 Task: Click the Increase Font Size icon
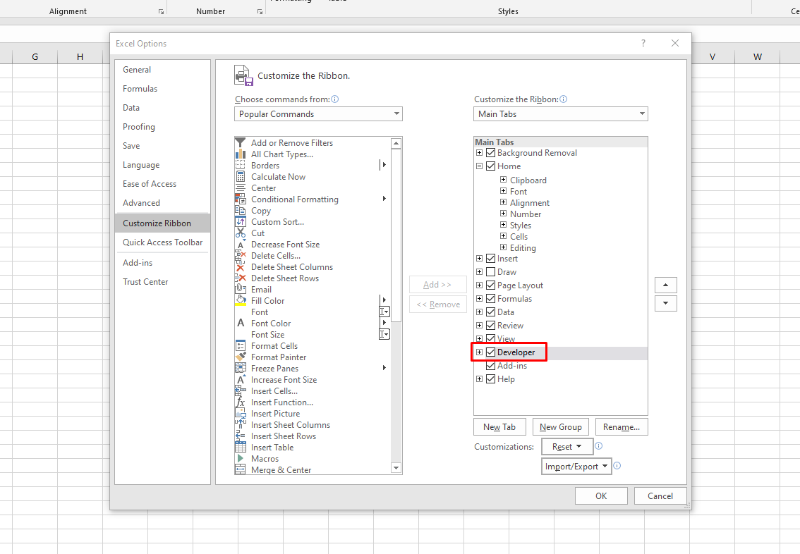[240, 380]
